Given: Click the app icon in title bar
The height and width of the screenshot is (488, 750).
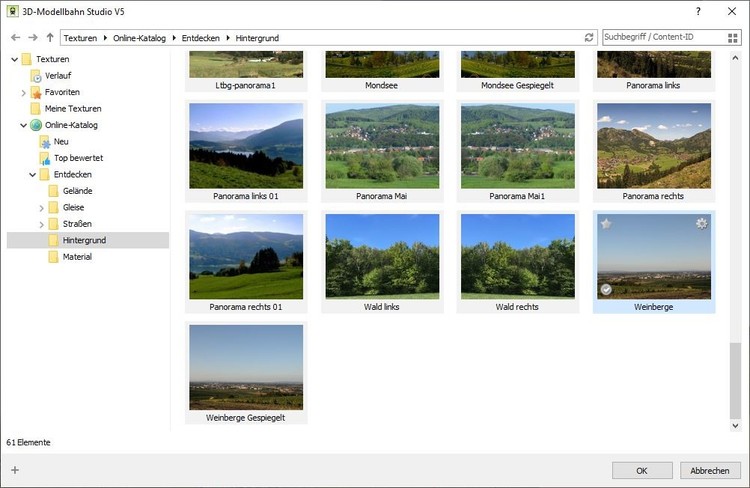Looking at the screenshot, I should [x=12, y=11].
